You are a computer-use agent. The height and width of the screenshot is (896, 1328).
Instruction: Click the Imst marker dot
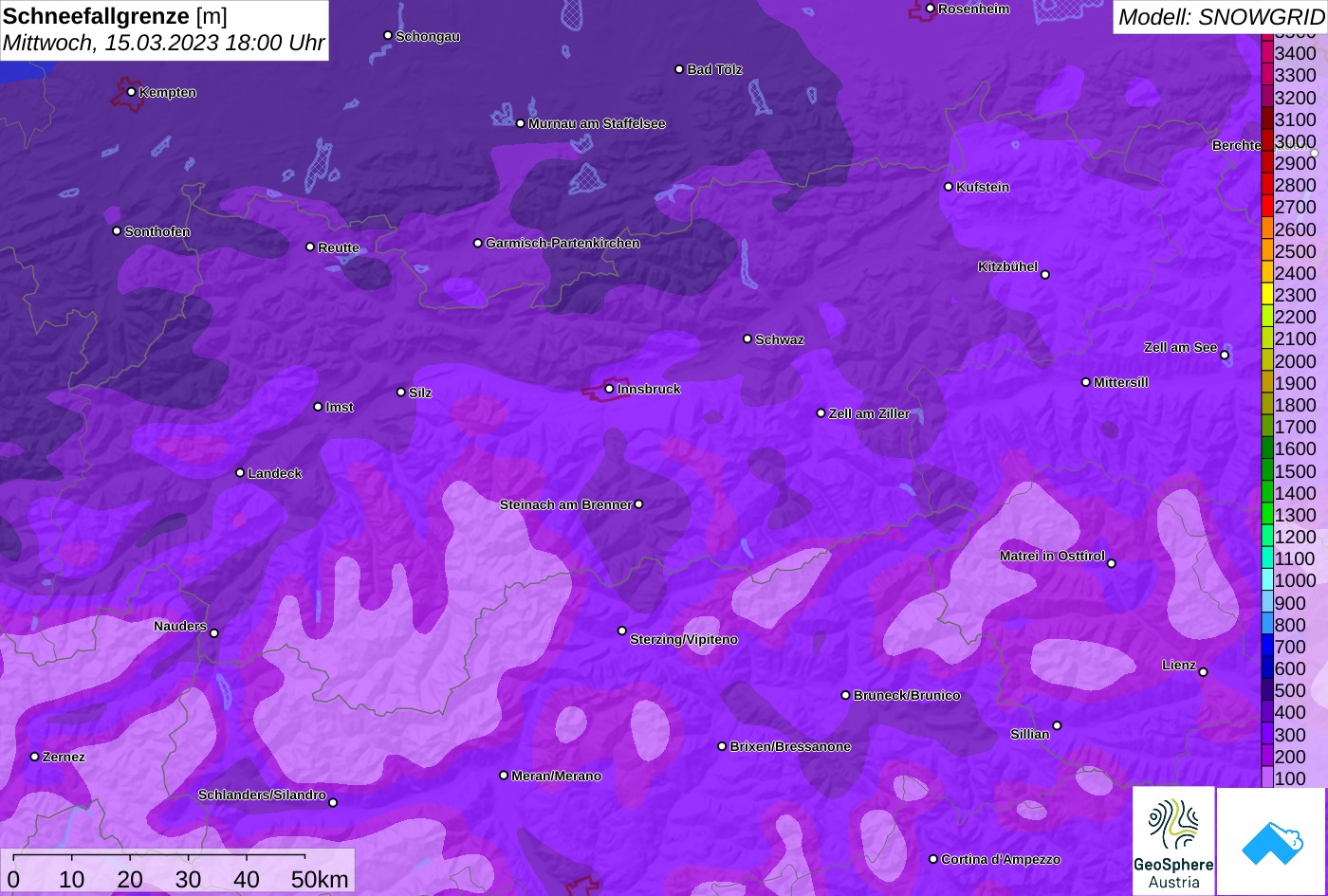(x=318, y=407)
